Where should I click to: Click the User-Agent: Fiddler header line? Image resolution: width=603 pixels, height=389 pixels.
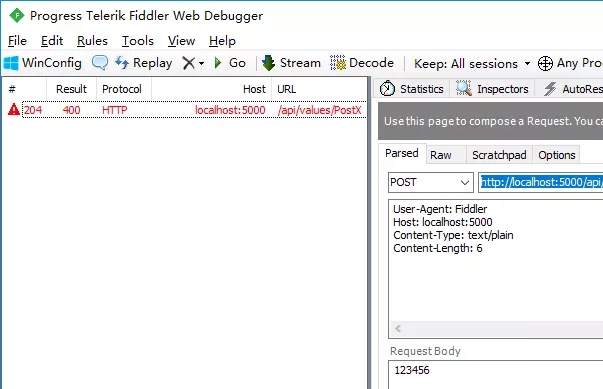(440, 209)
